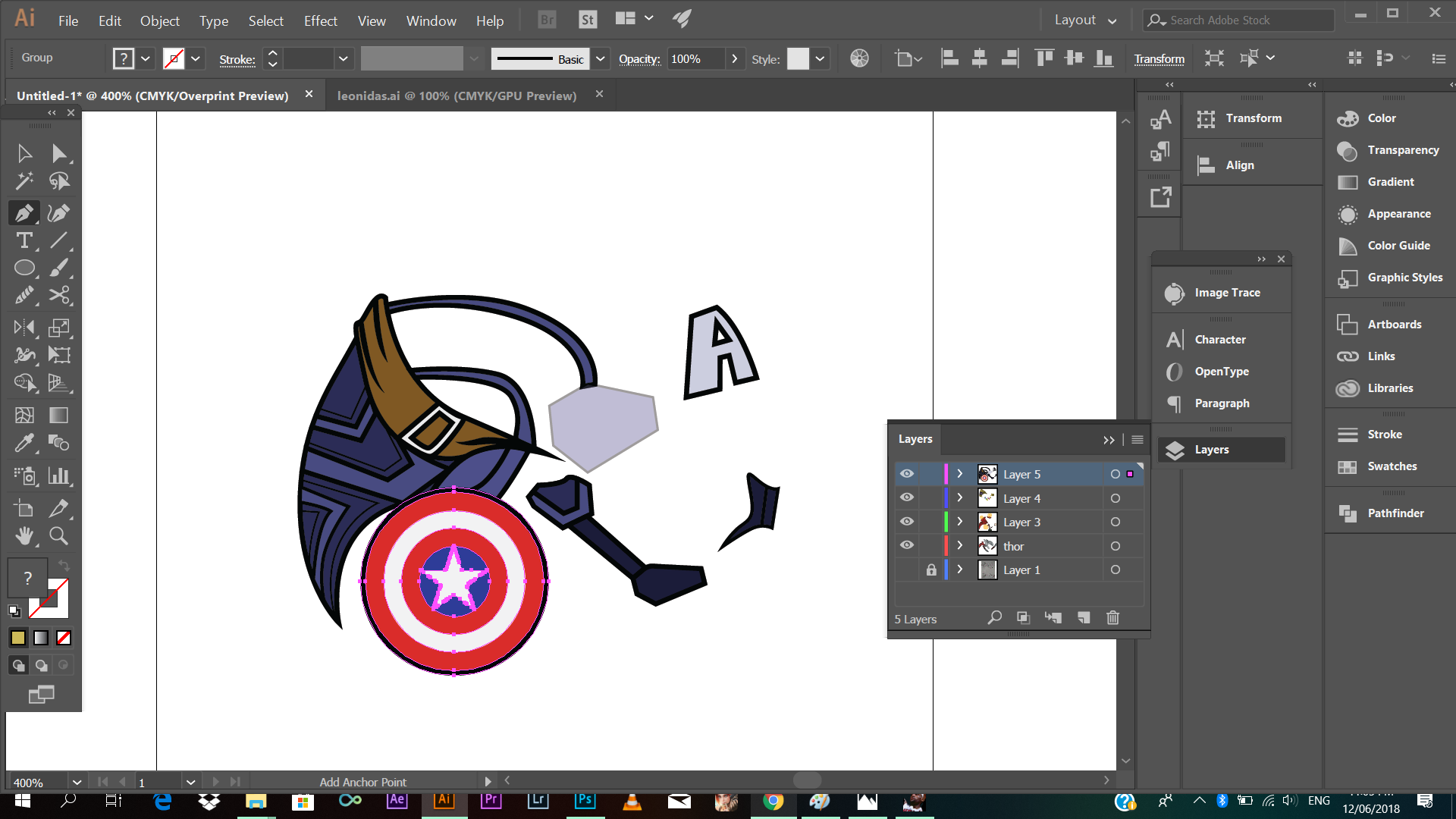Open Layers panel options menu
Screen dimensions: 1456x819
click(x=1137, y=439)
